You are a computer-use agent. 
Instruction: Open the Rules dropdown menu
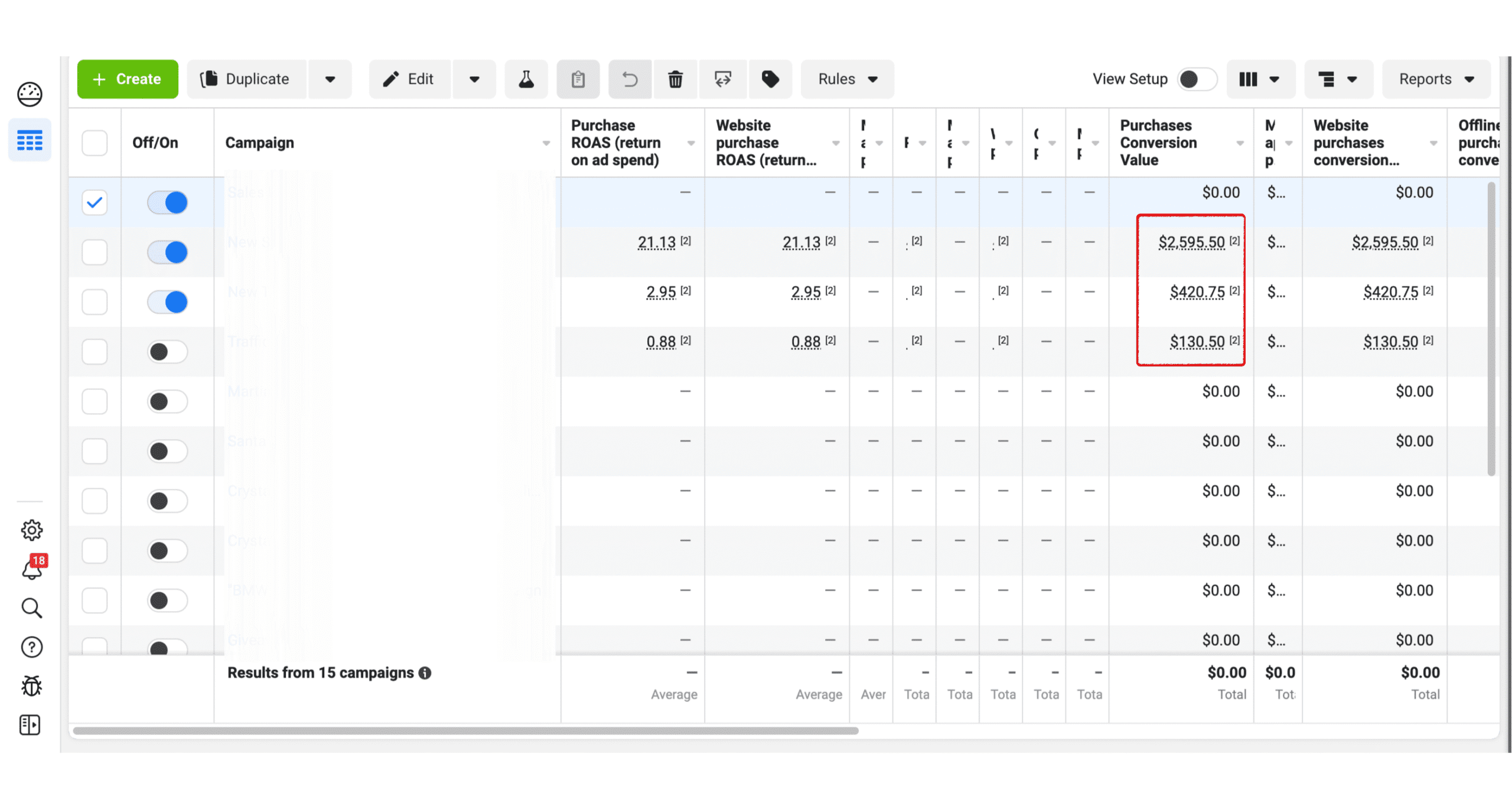(x=846, y=79)
